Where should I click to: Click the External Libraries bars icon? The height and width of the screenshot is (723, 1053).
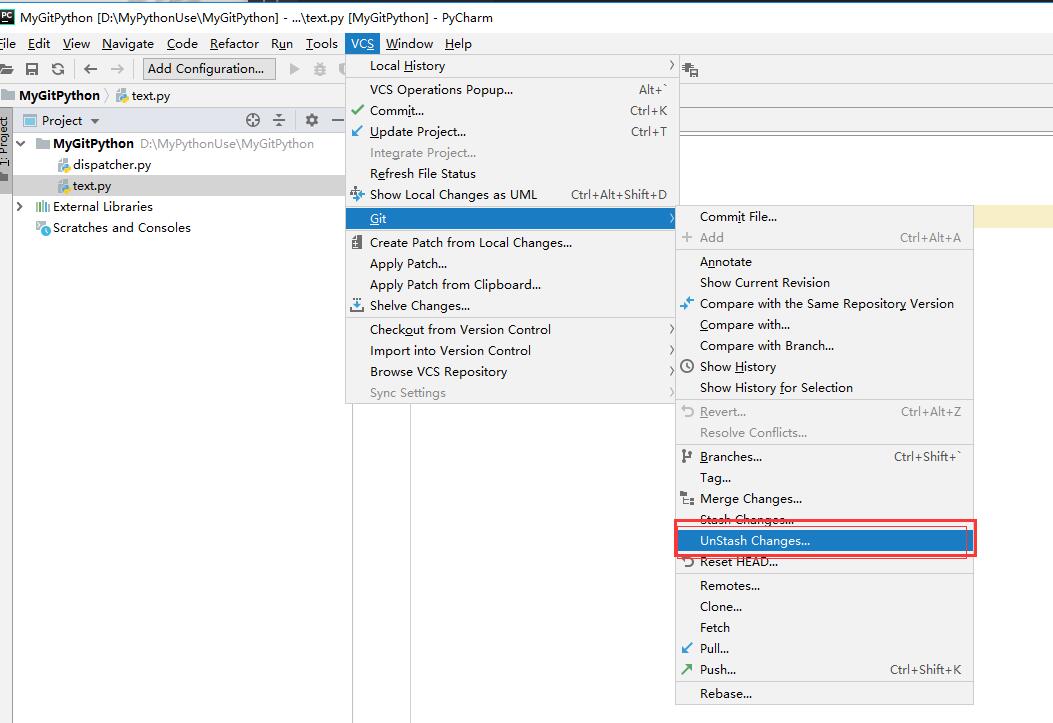pyautogui.click(x=42, y=207)
